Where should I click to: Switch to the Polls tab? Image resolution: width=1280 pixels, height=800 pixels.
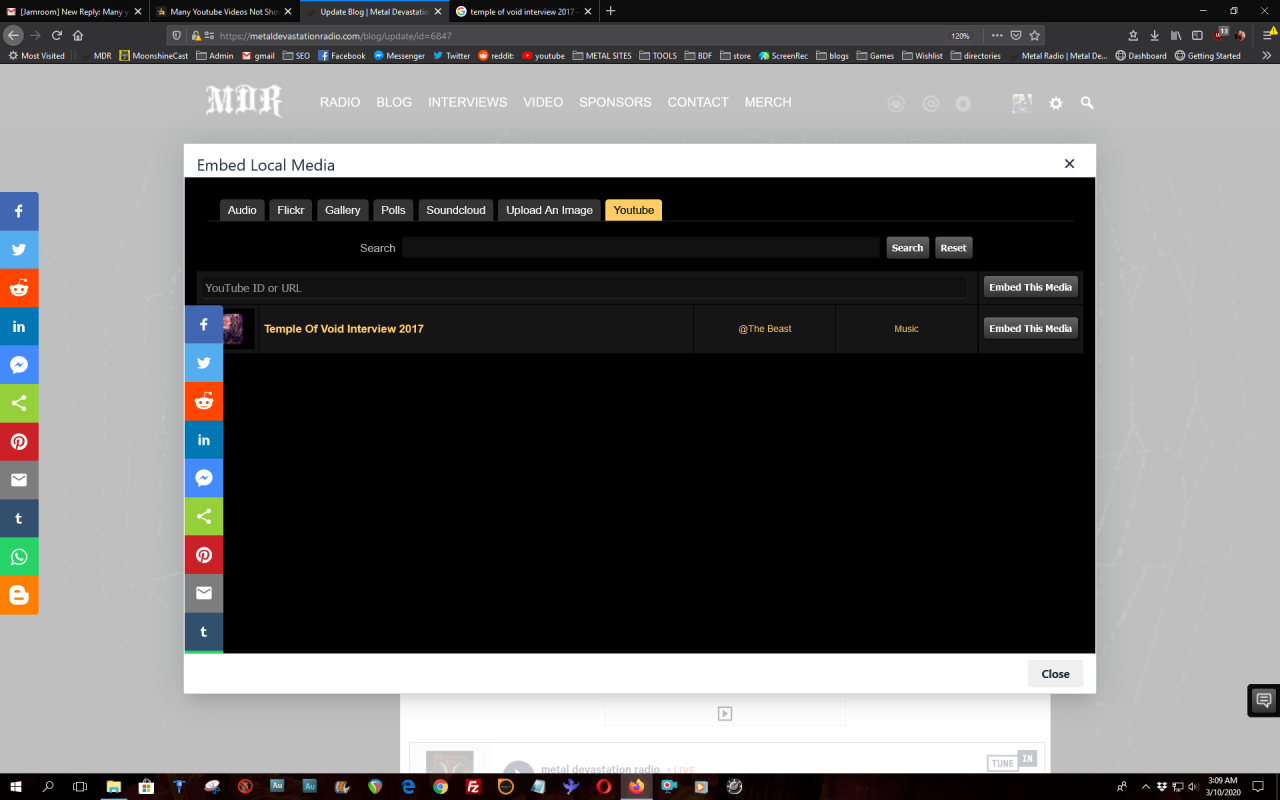click(394, 210)
